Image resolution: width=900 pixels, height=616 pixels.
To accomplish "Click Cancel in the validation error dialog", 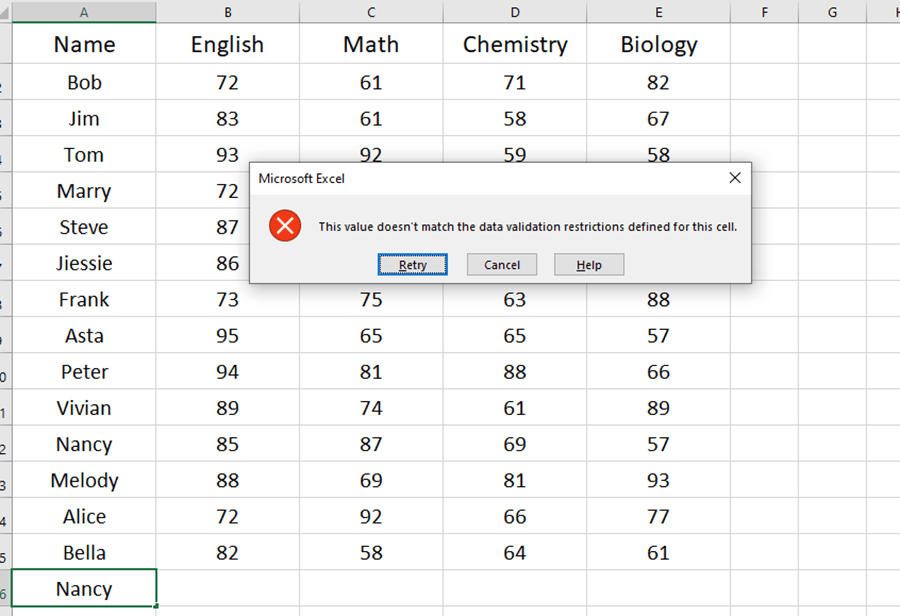I will [502, 265].
